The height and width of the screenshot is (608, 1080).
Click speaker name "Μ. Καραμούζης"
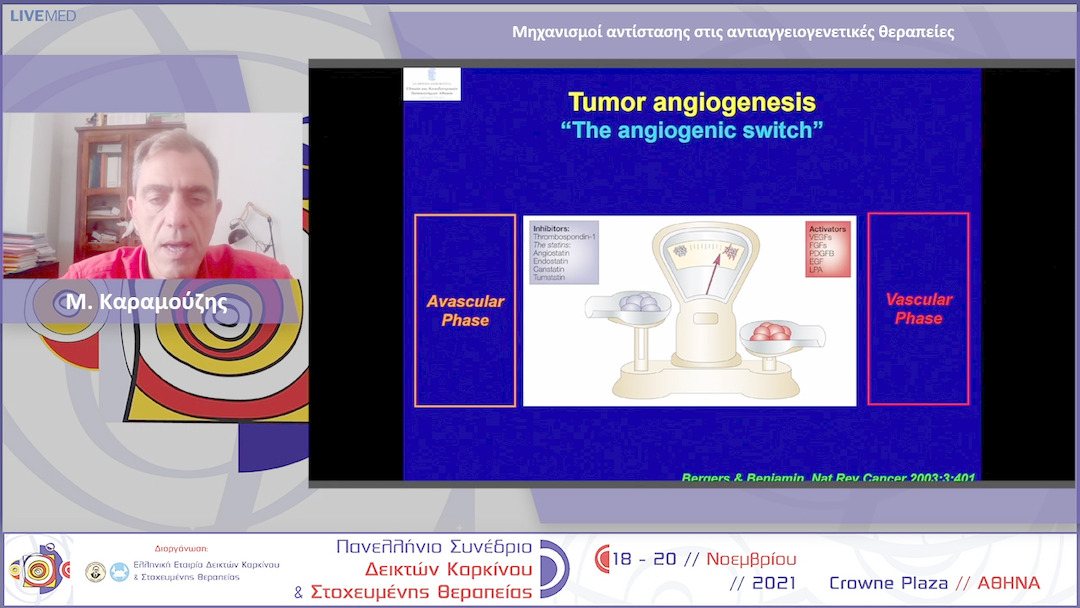coord(146,302)
